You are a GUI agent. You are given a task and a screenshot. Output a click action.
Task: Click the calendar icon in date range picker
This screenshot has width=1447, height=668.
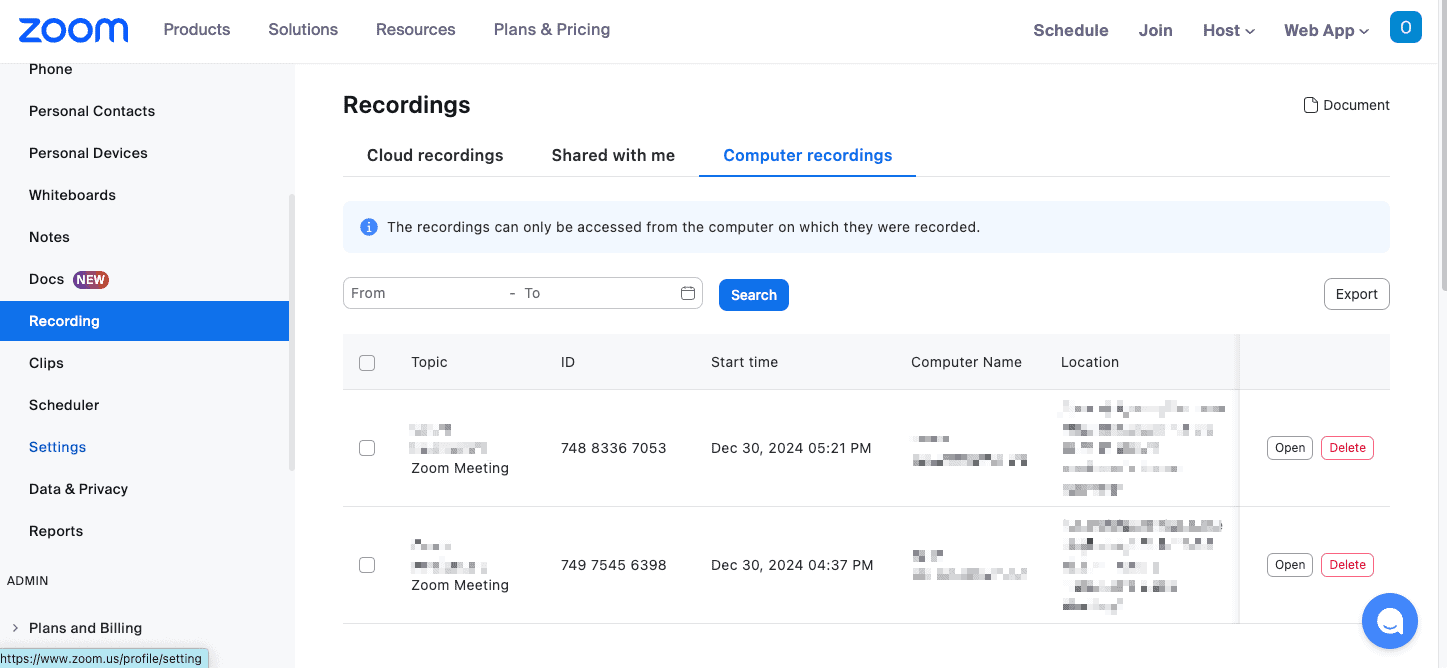688,293
